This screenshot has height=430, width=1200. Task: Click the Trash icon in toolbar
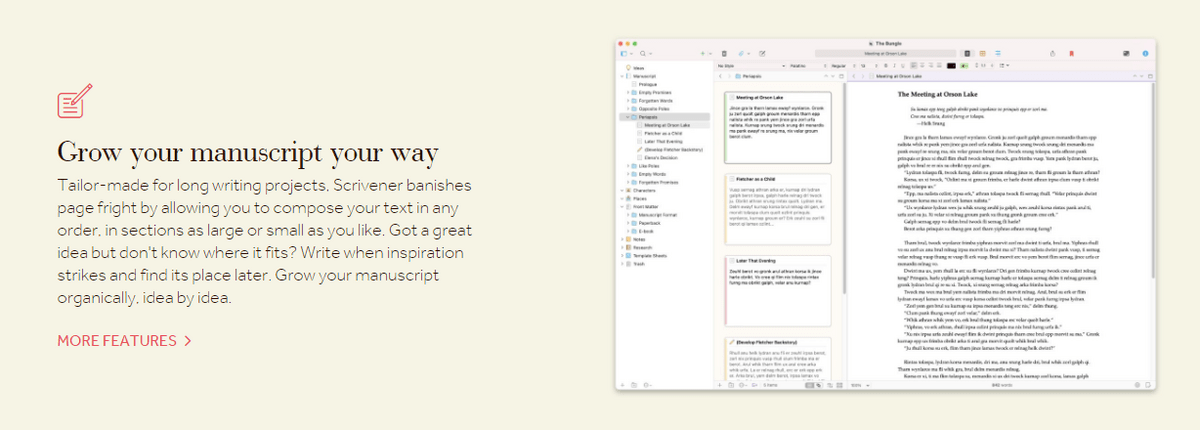point(724,53)
